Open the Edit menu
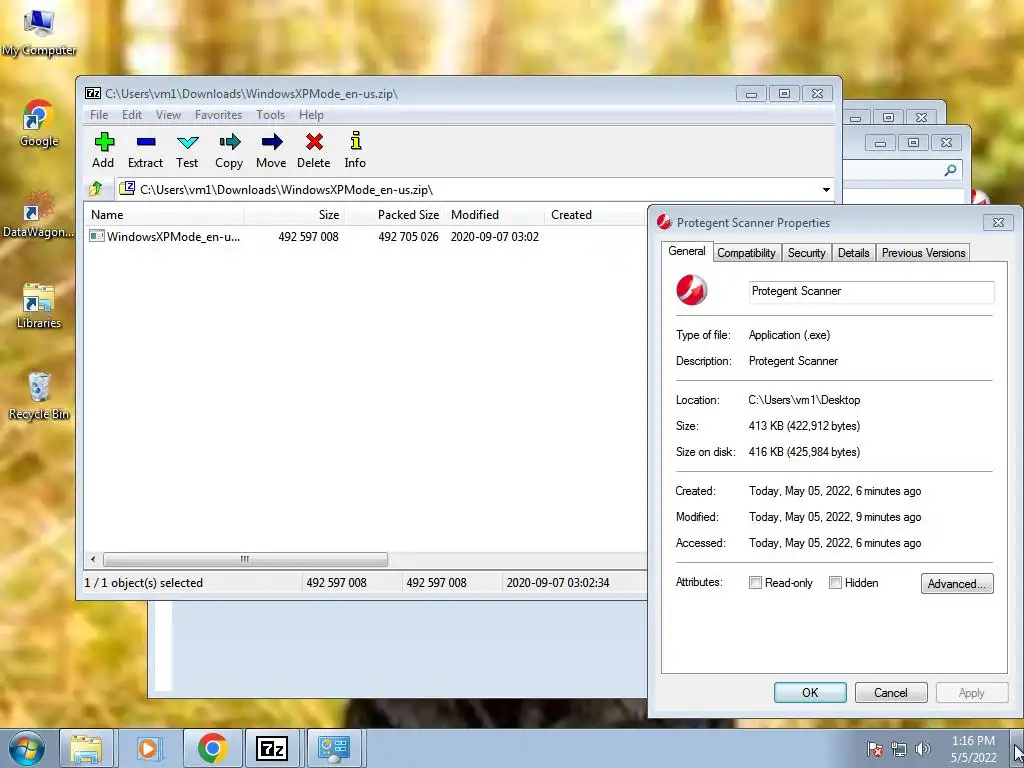The width and height of the screenshot is (1024, 768). pos(131,115)
